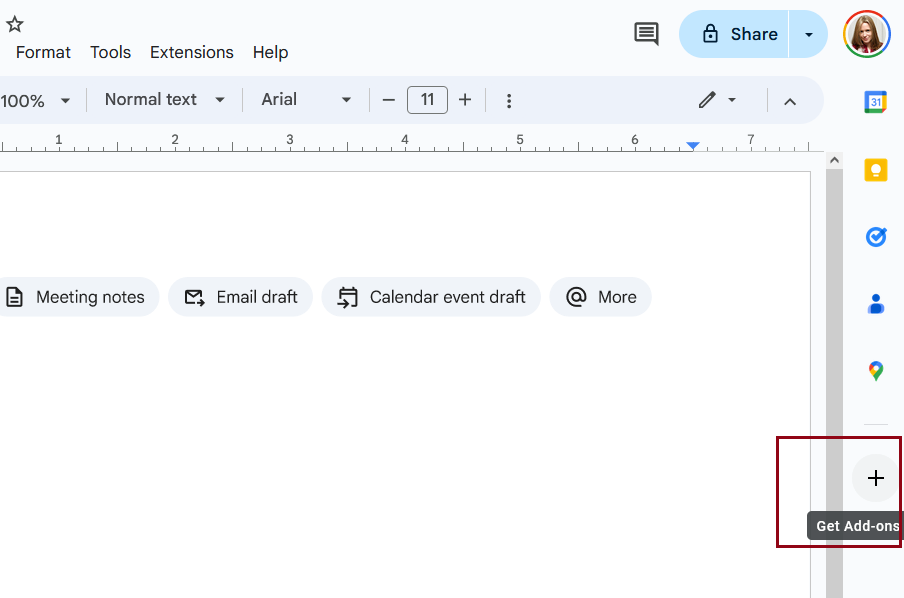Open Google Maps from the sidebar

click(876, 371)
